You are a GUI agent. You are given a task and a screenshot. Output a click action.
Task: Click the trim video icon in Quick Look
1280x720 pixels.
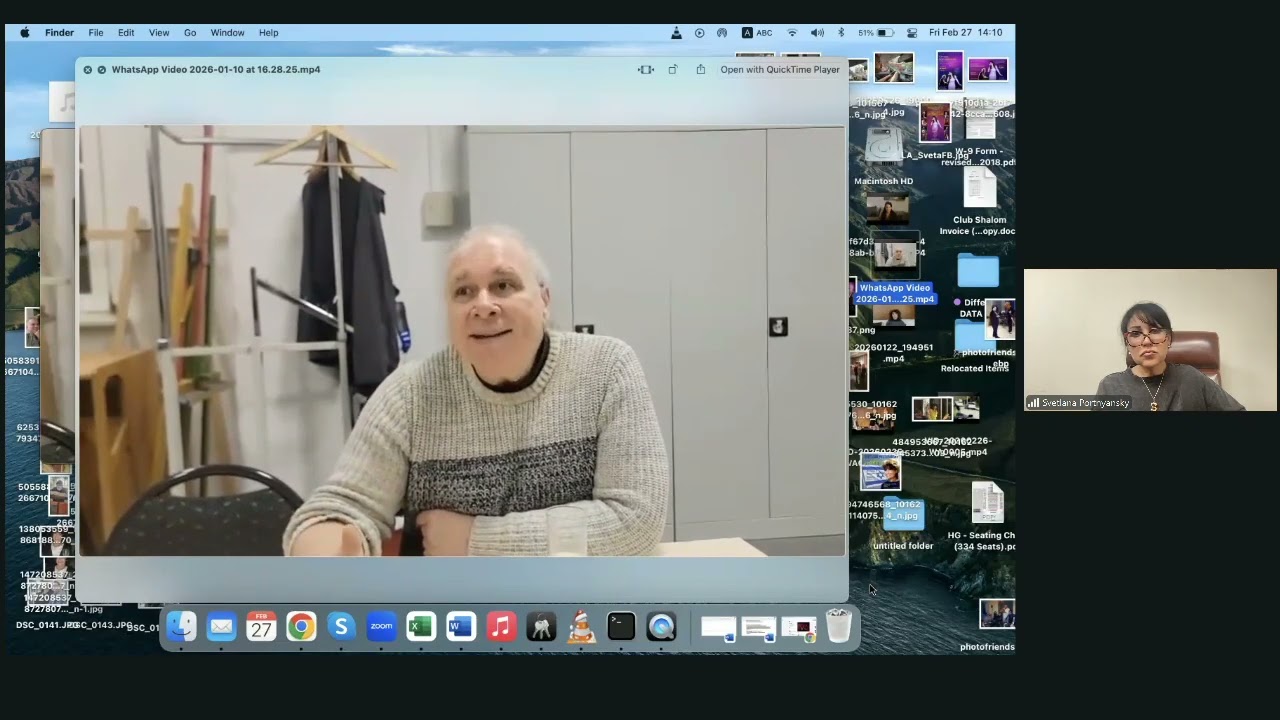pos(646,70)
